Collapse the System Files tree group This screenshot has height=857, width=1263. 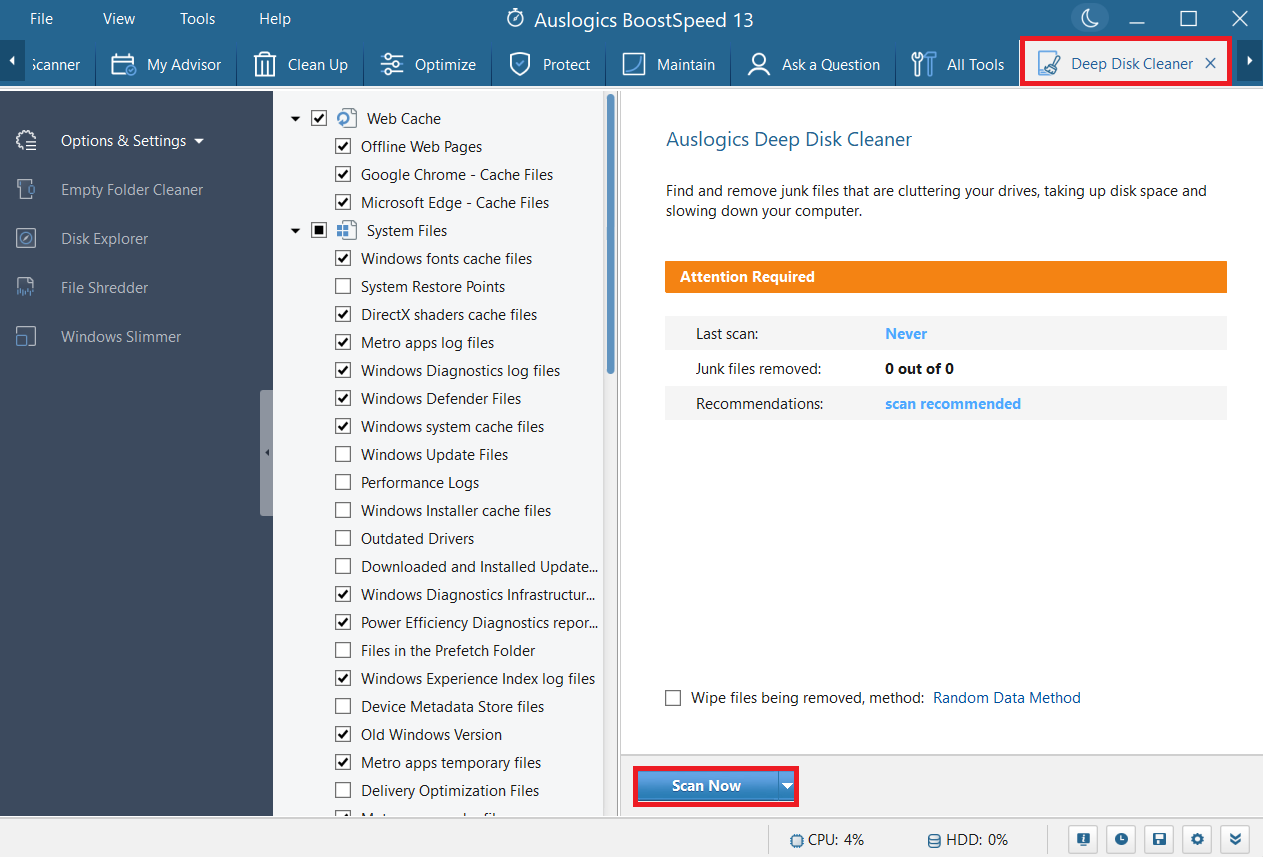295,231
